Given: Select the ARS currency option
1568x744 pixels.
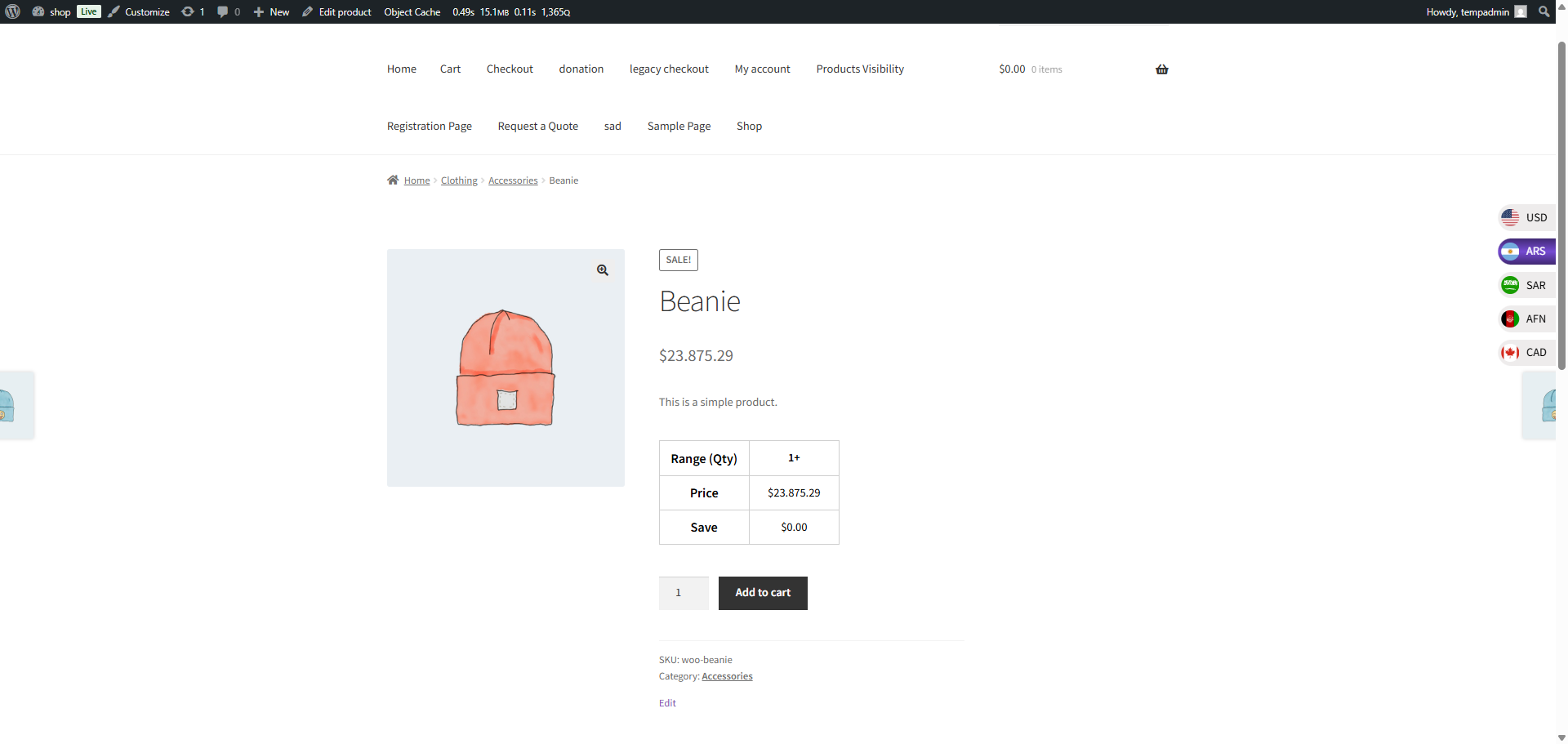Looking at the screenshot, I should (x=1525, y=252).
